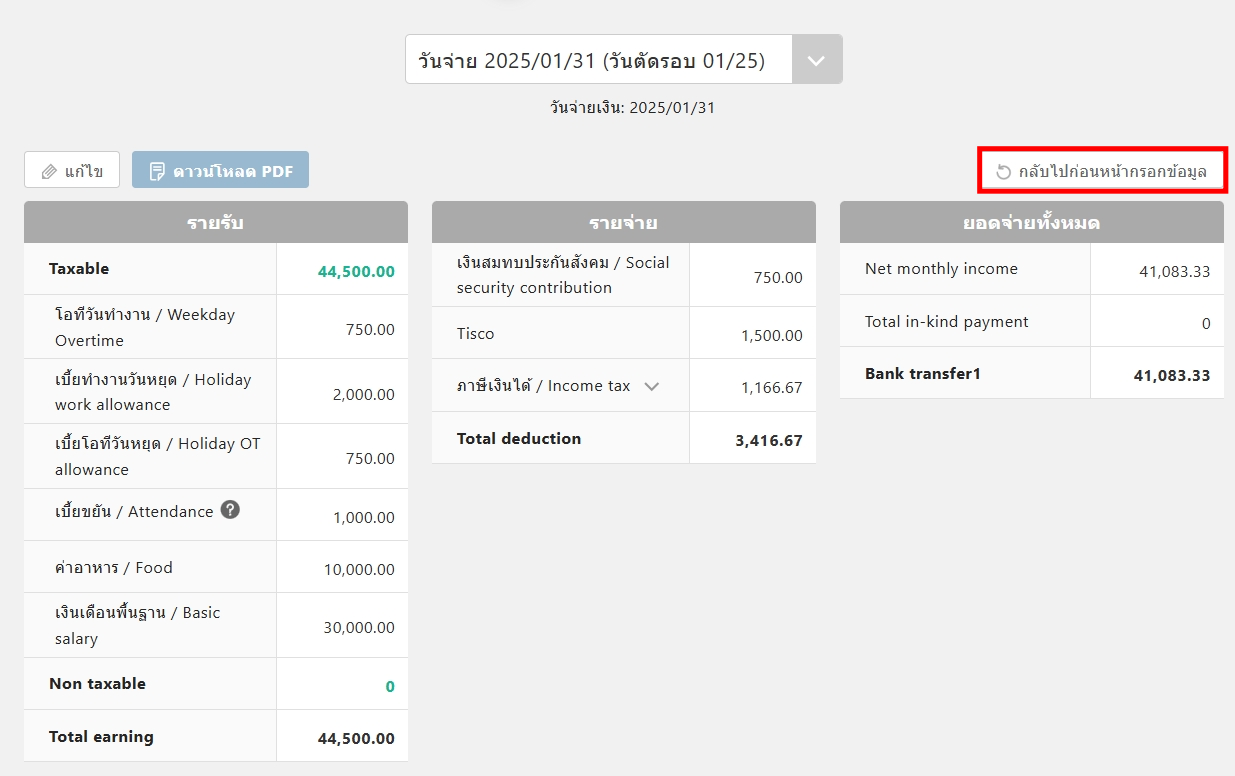Screen dimensions: 1235x776
Task: Select the Bank transfer1 row
Action: 922,374
